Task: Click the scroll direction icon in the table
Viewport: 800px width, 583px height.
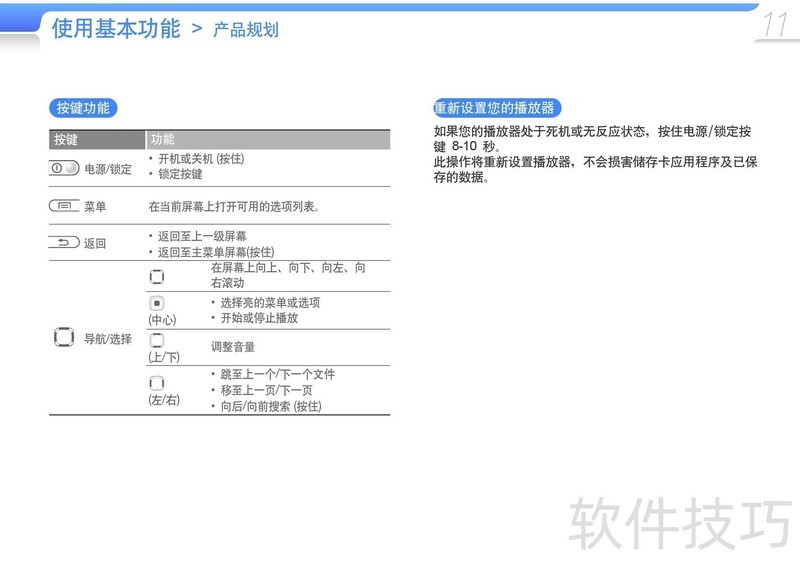Action: tap(156, 276)
